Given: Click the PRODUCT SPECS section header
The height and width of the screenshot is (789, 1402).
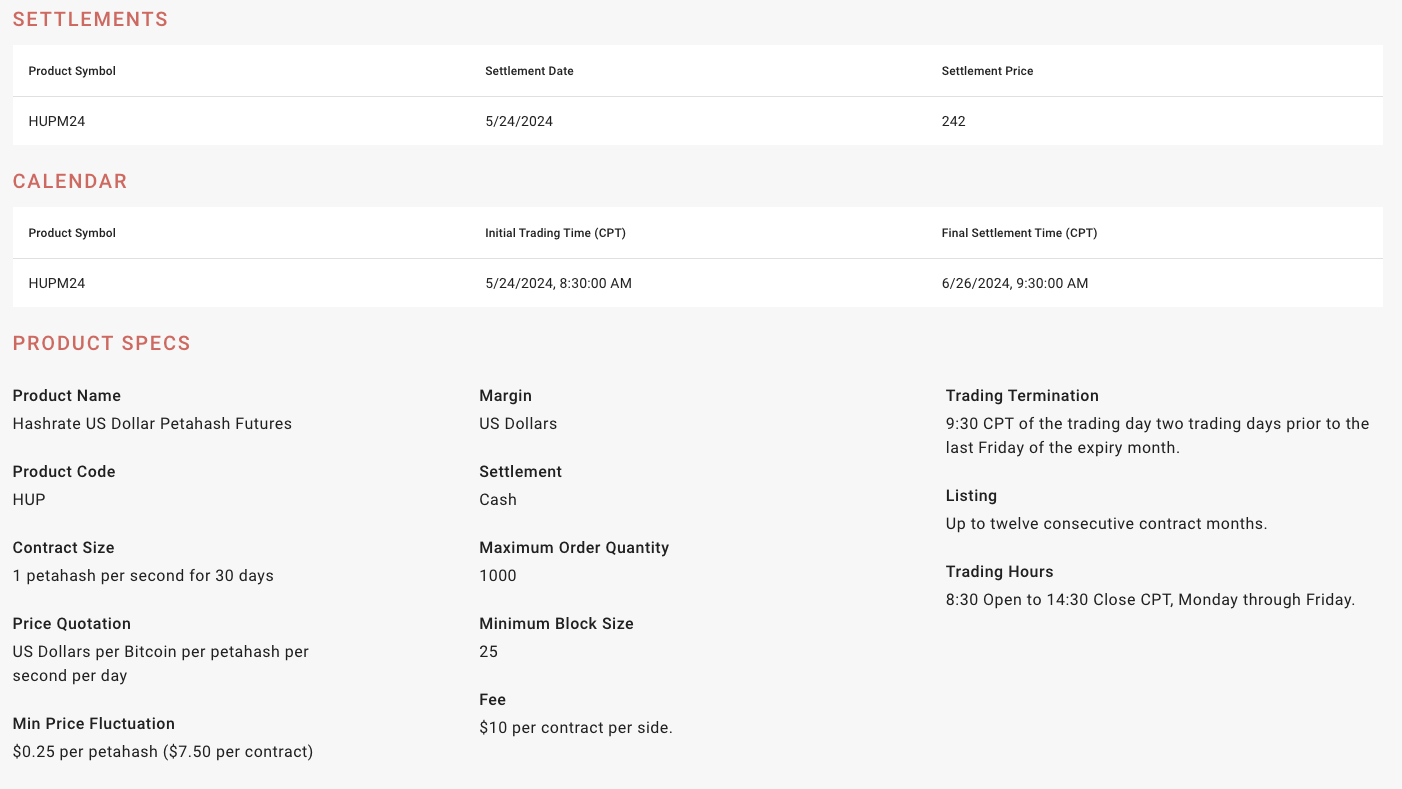Looking at the screenshot, I should (102, 343).
